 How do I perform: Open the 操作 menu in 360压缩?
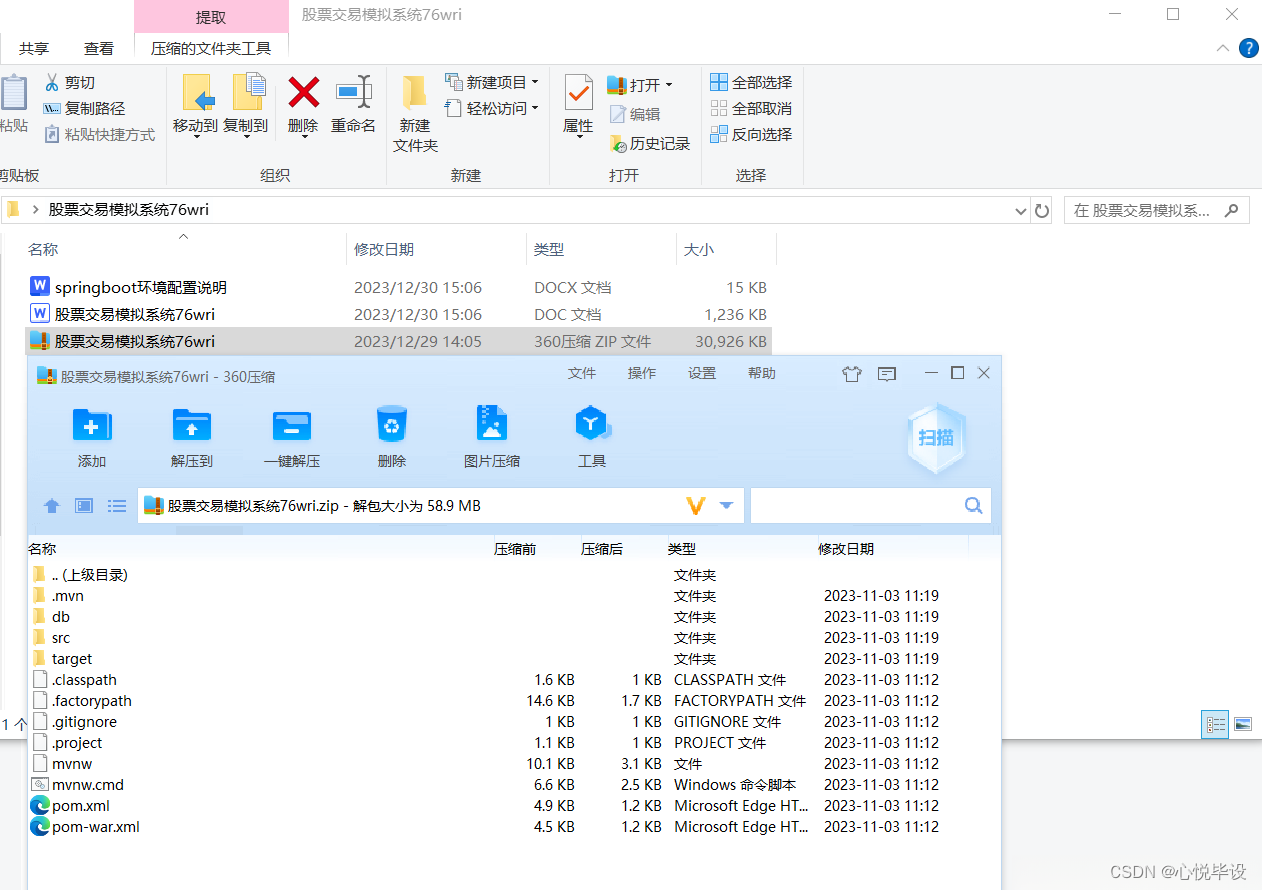pyautogui.click(x=642, y=373)
